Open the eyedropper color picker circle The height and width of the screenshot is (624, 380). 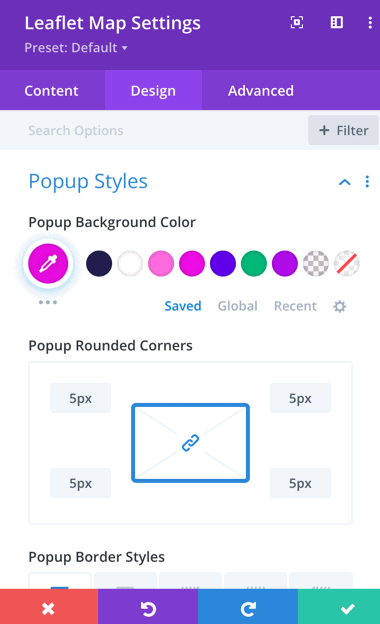click(48, 263)
